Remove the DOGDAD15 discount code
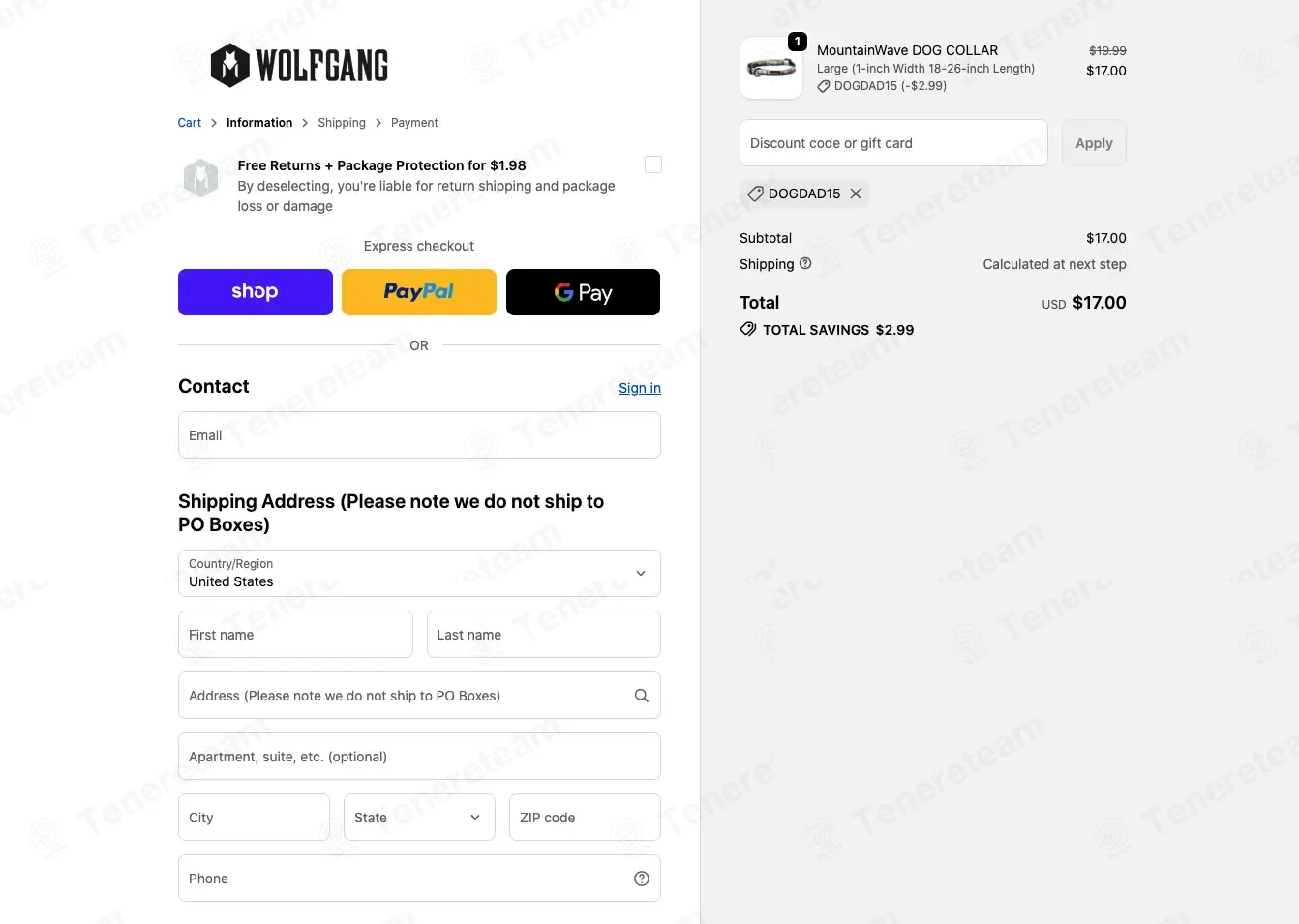Viewport: 1299px width, 924px height. 856,194
